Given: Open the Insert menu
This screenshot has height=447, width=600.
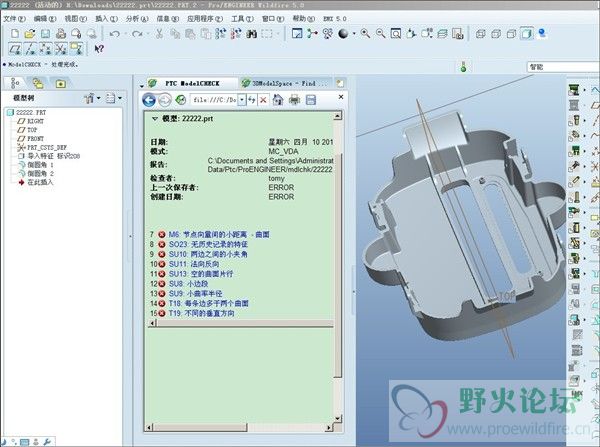Looking at the screenshot, I should coord(106,19).
